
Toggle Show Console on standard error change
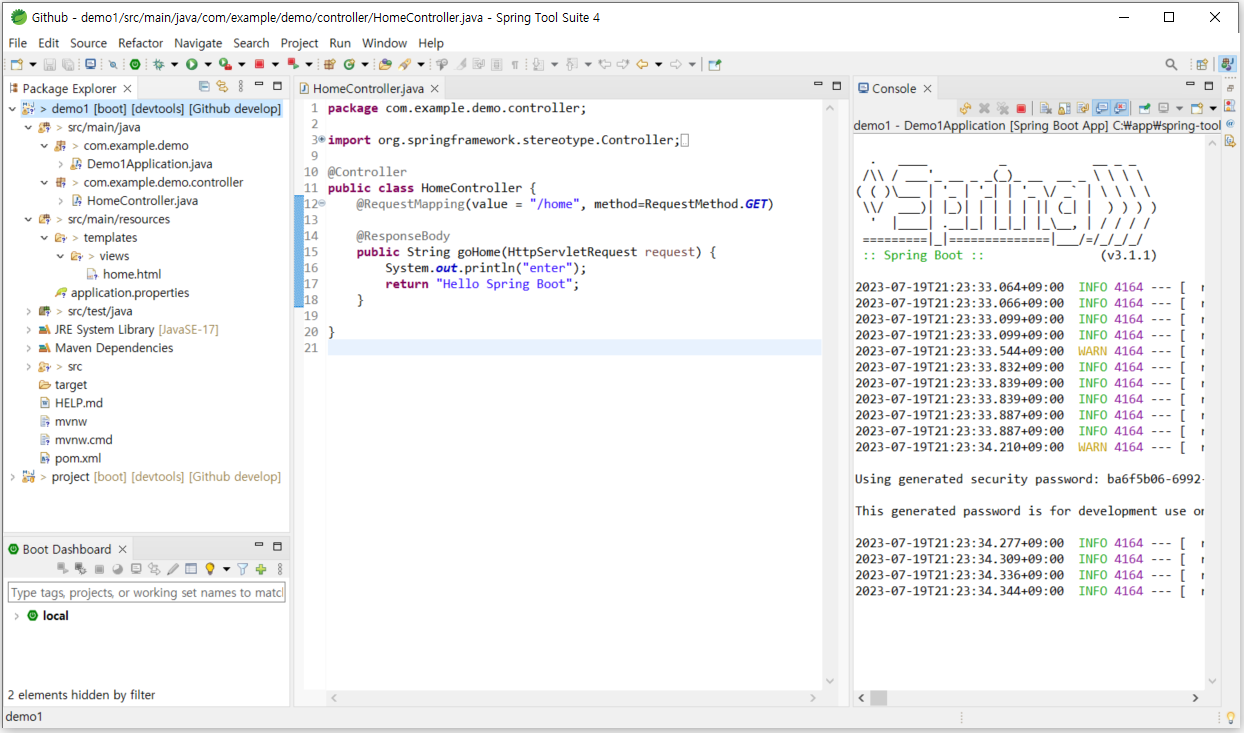[1119, 108]
